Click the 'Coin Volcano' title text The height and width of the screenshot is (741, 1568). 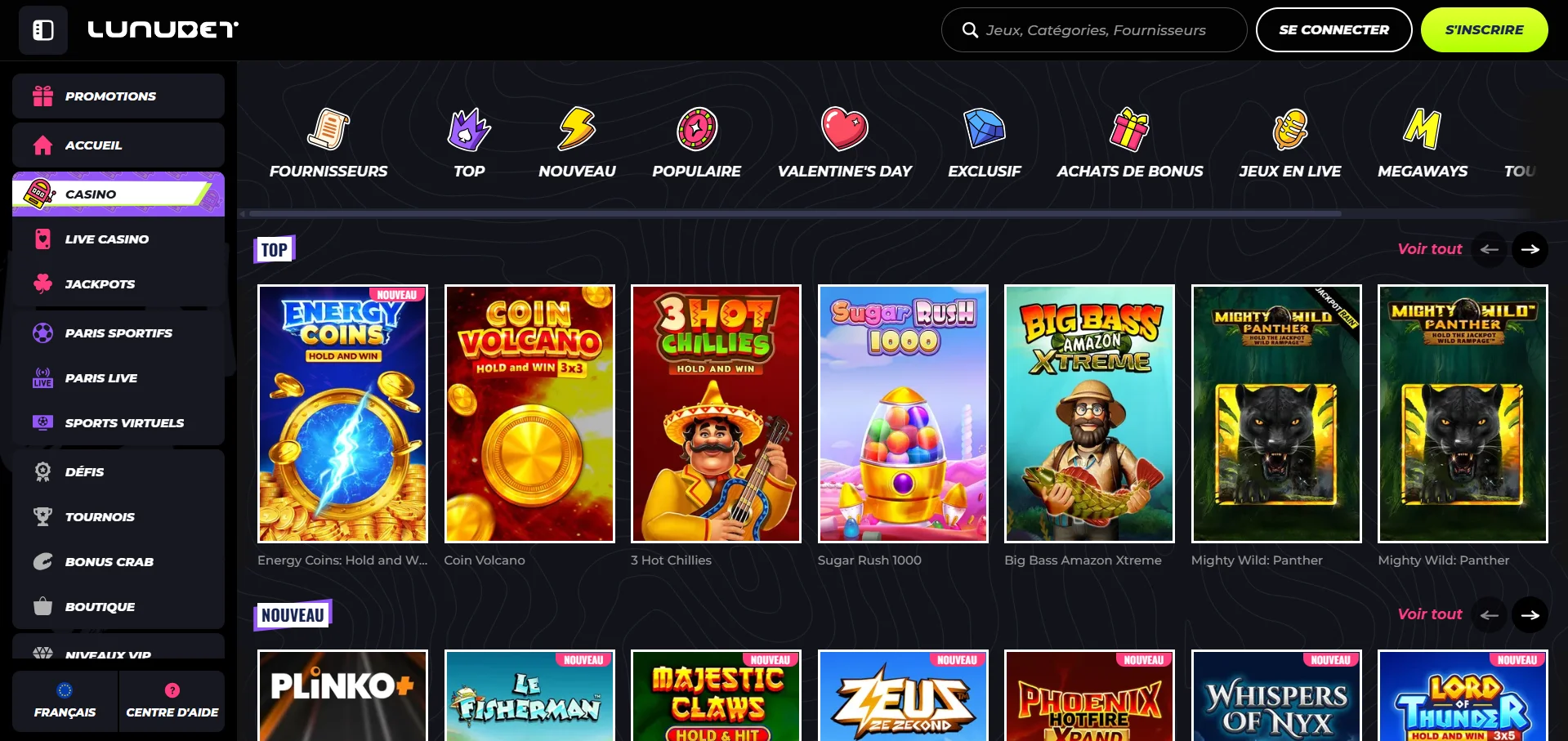(485, 560)
